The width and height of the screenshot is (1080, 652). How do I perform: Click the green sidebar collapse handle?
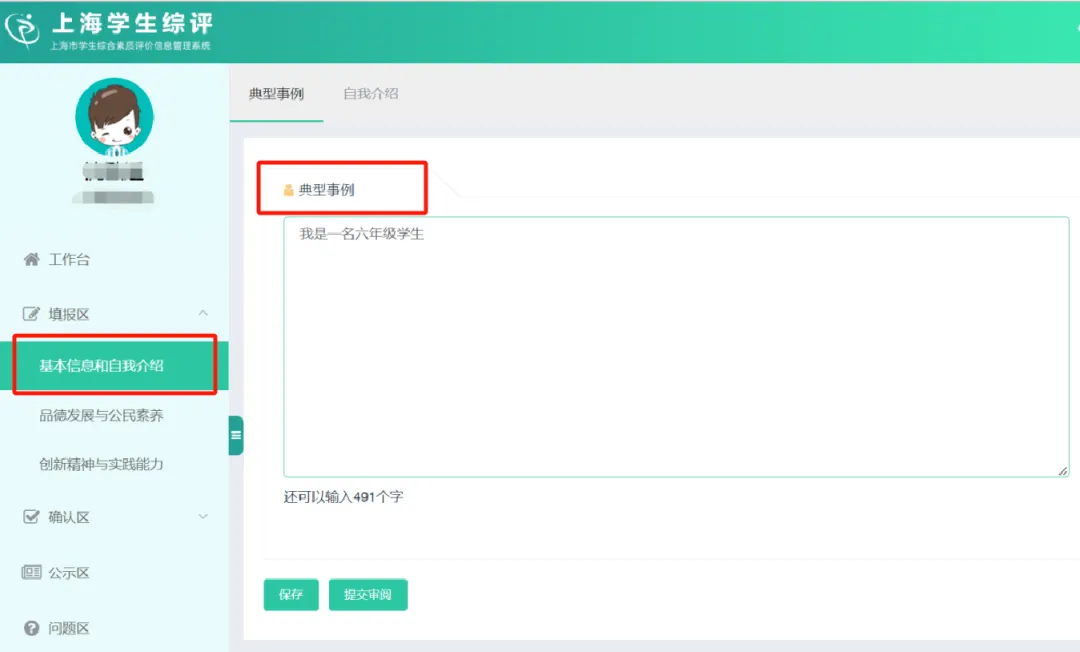(236, 435)
